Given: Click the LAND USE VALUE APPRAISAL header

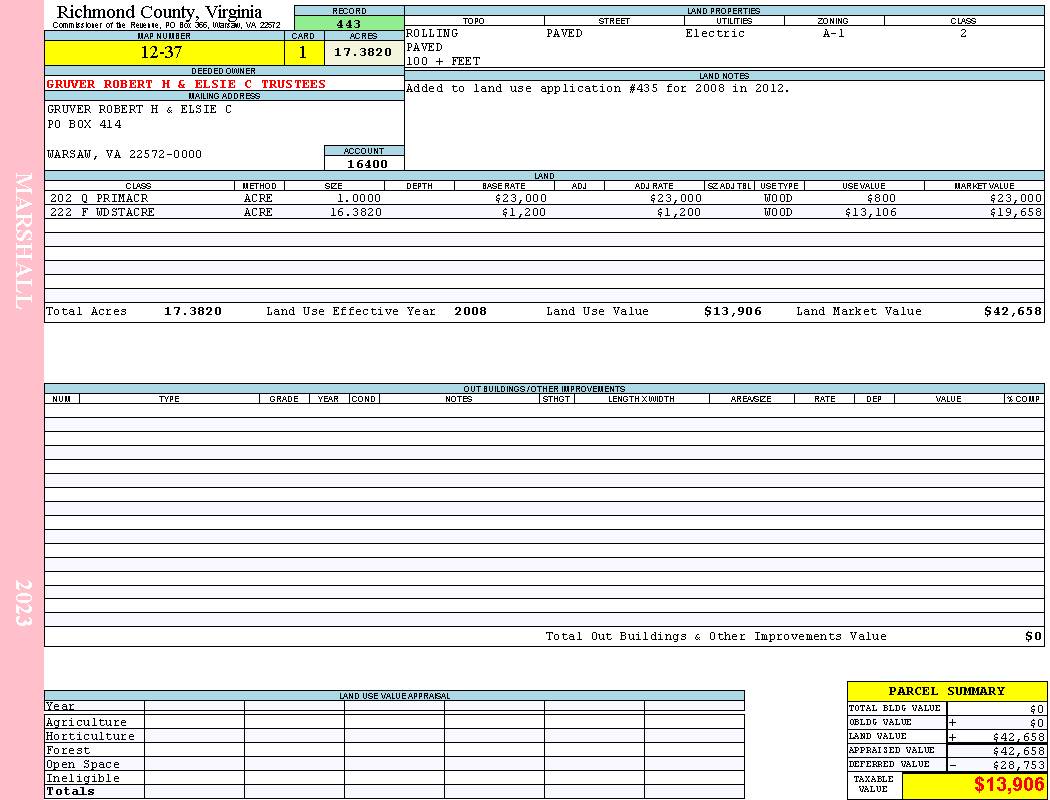Looking at the screenshot, I should (394, 696).
